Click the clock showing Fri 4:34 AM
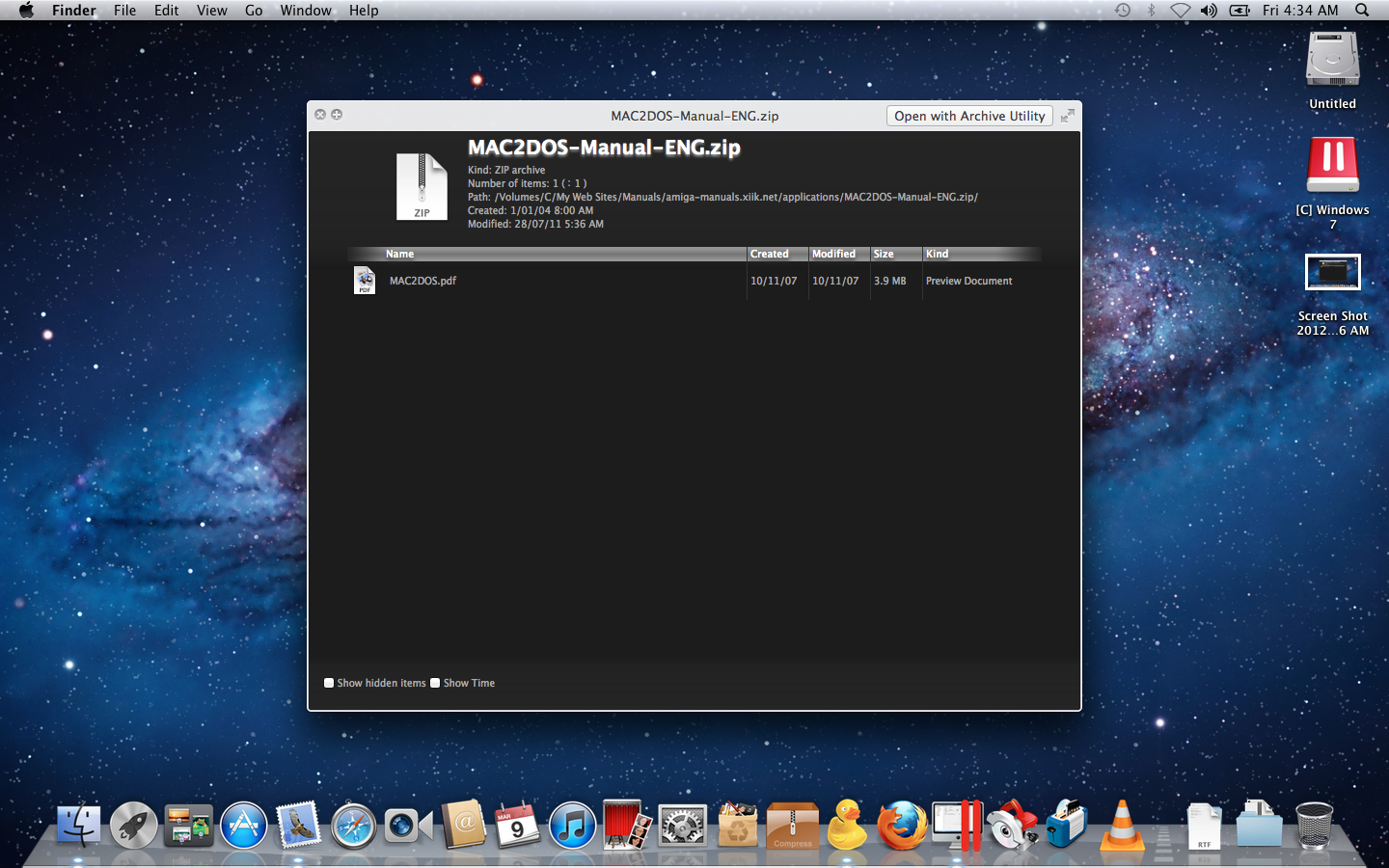Viewport: 1389px width, 868px height. pyautogui.click(x=1300, y=11)
